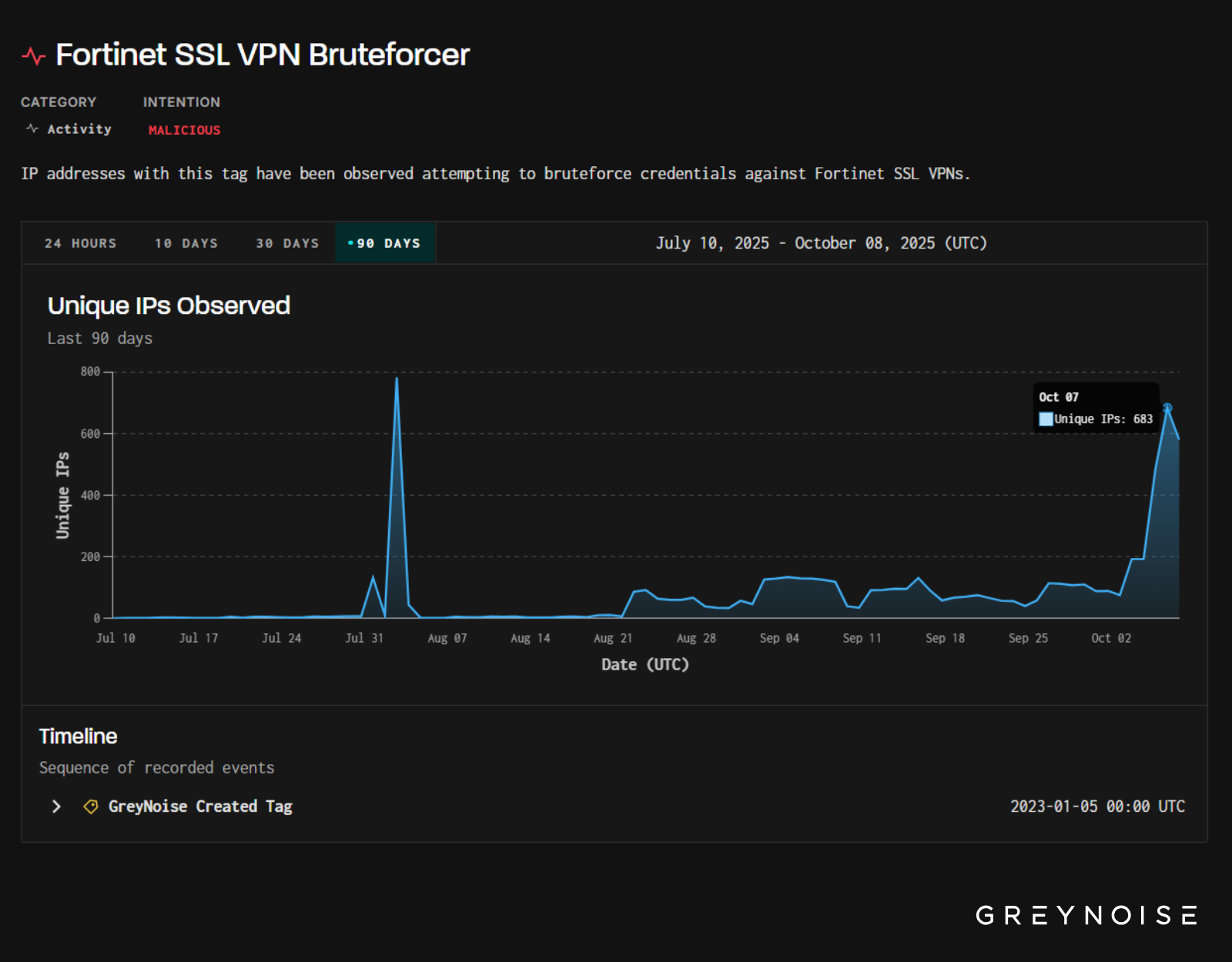Show the 30 Days time range

pos(287,243)
